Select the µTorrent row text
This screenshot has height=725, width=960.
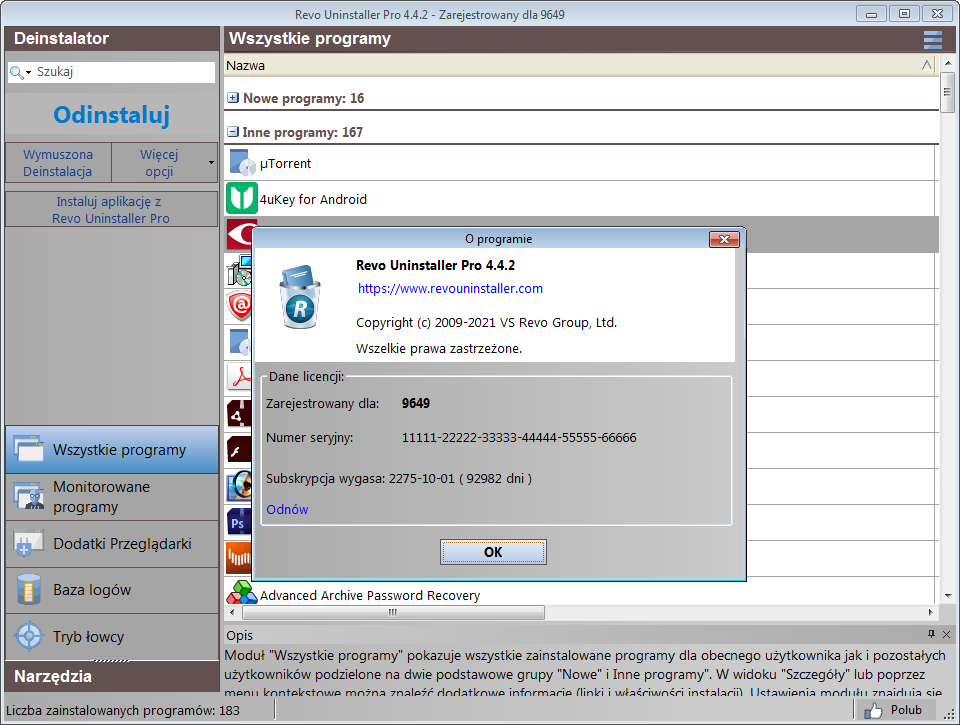(285, 163)
